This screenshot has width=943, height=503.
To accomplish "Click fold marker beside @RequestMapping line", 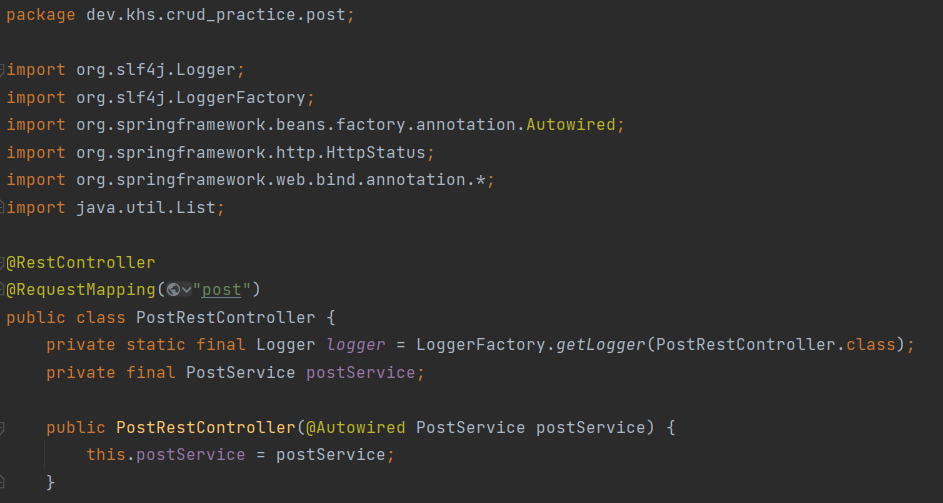I will coord(2,290).
